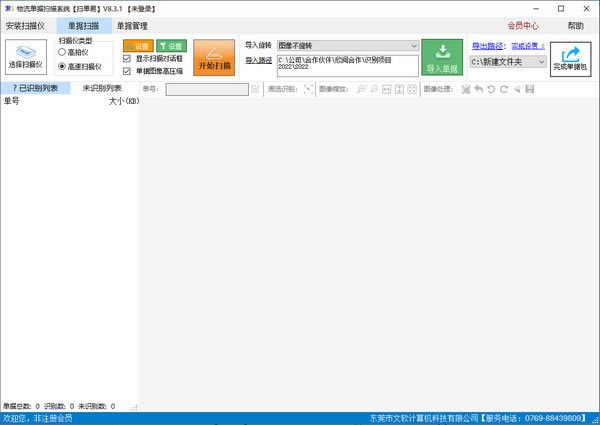Click the save icon in image processing
600x425 pixels.
[529, 89]
